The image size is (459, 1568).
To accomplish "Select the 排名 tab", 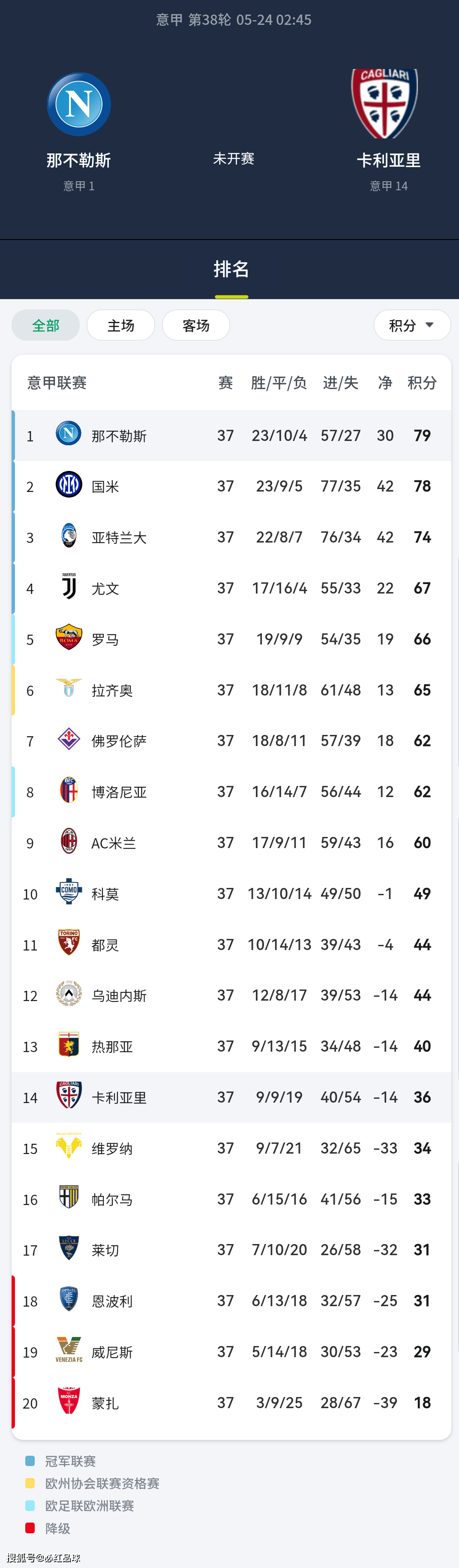I will point(231,269).
